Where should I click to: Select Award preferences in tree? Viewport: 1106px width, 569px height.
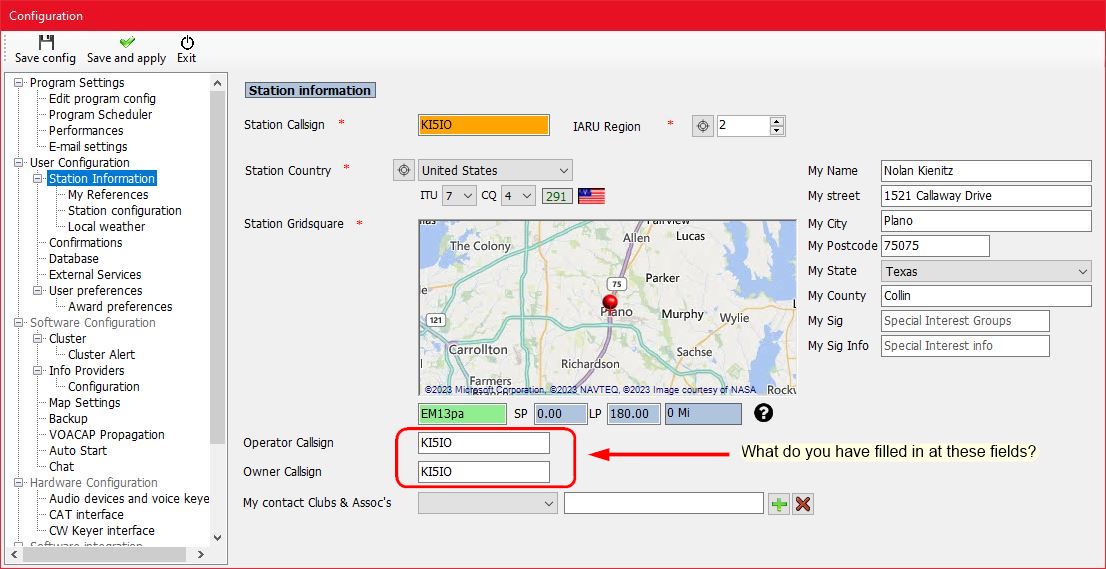pos(120,307)
